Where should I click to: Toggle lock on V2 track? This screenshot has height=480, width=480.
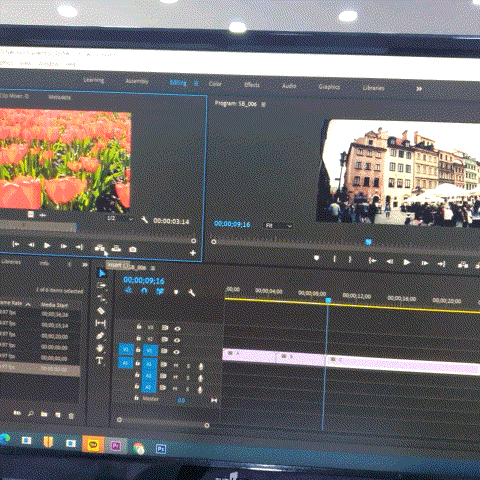138,338
